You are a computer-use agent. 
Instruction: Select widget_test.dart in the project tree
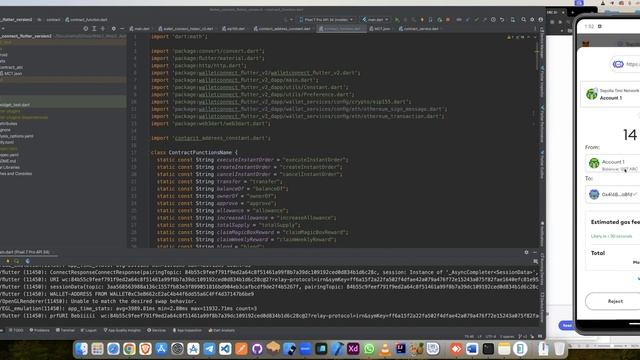pos(15,105)
